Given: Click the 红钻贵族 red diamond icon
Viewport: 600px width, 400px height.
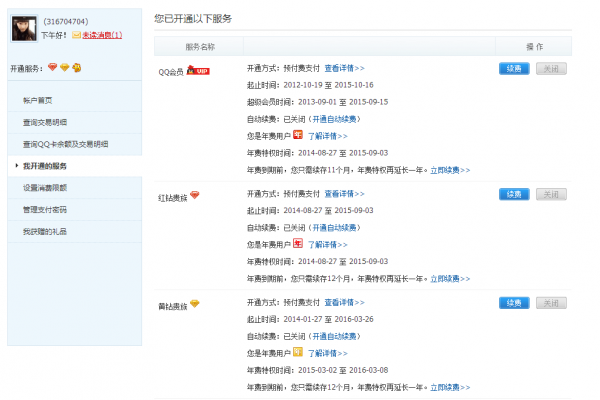Looking at the screenshot, I should 195,195.
